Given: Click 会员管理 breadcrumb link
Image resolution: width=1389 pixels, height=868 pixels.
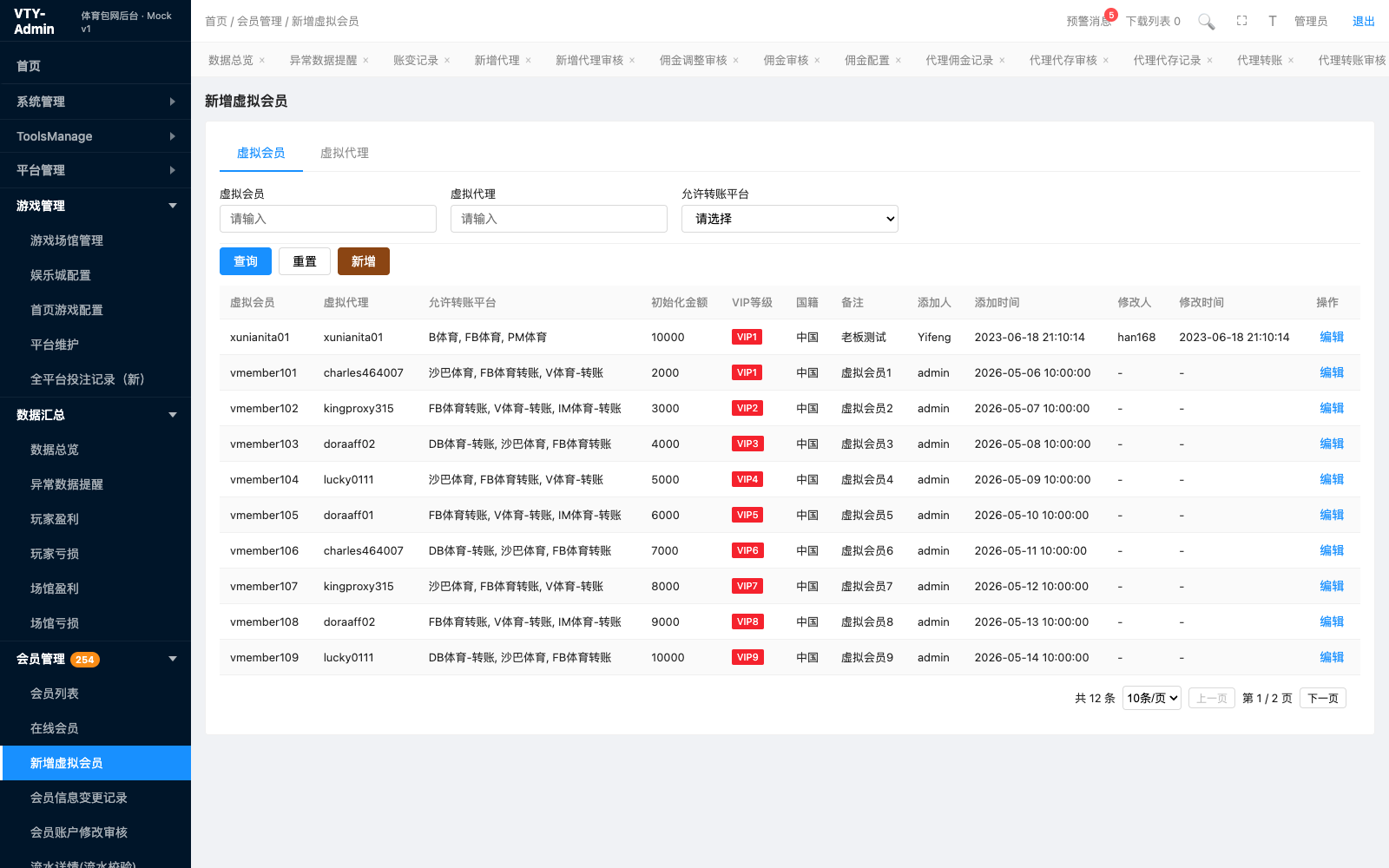Looking at the screenshot, I should (x=260, y=21).
